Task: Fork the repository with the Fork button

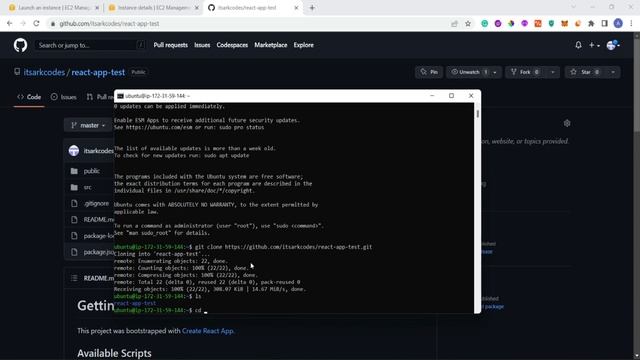Action: tap(525, 72)
